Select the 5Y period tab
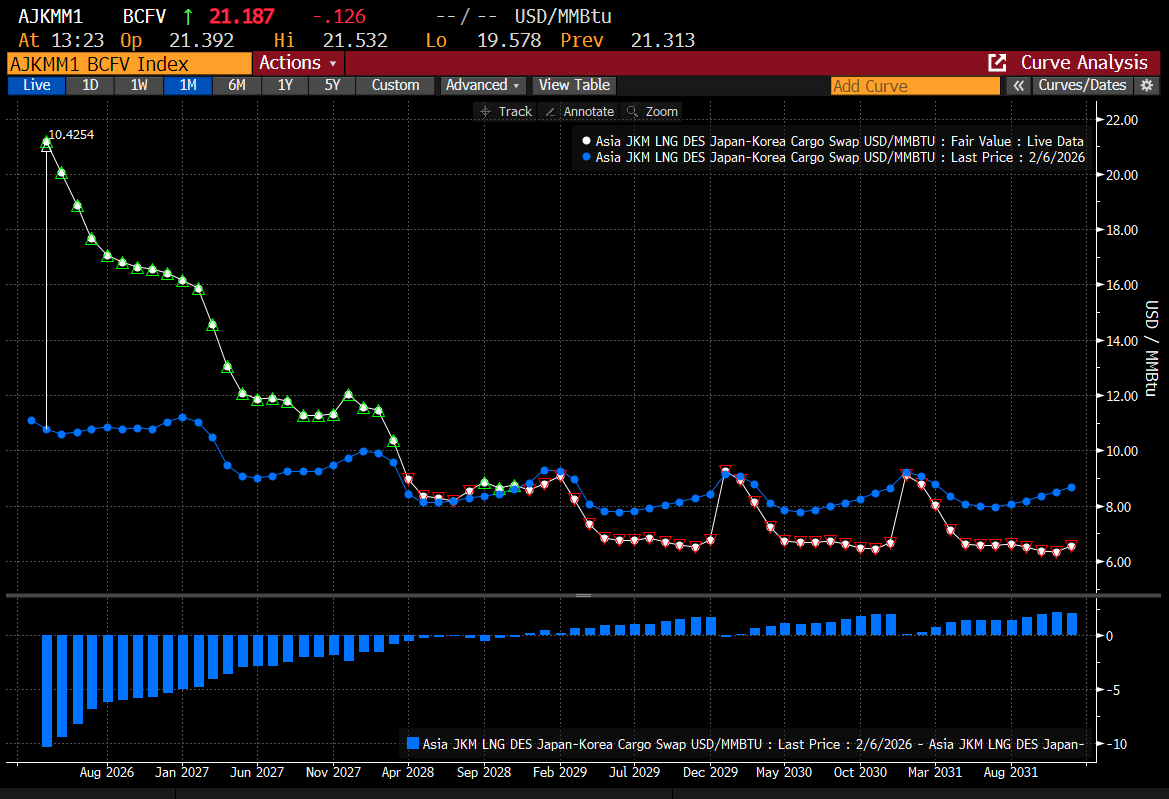 click(333, 85)
